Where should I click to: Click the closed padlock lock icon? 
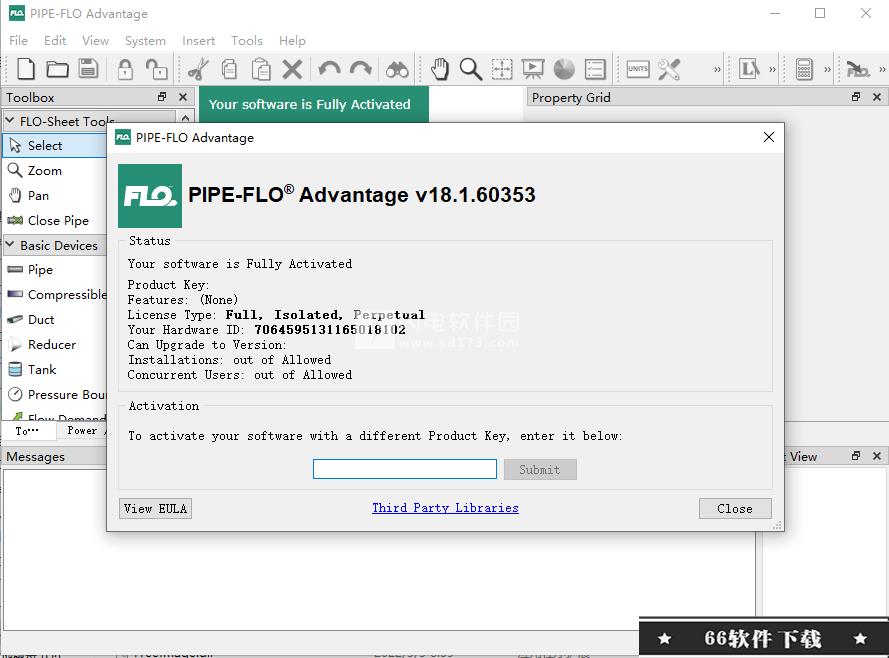125,69
